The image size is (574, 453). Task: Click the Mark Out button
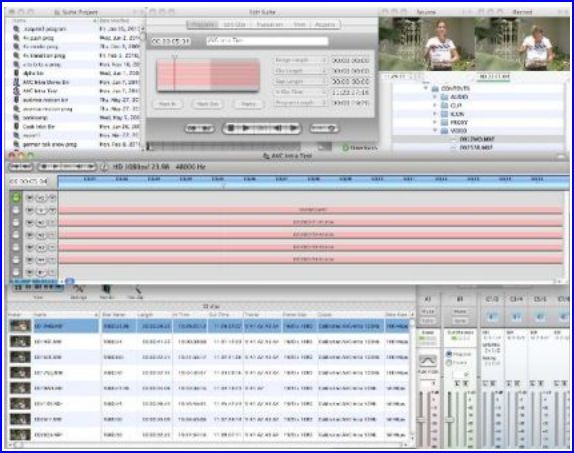point(208,104)
